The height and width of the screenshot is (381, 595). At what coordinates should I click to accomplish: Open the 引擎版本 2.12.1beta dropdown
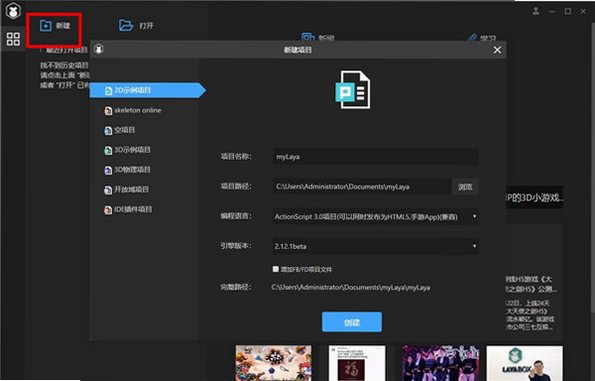point(375,246)
